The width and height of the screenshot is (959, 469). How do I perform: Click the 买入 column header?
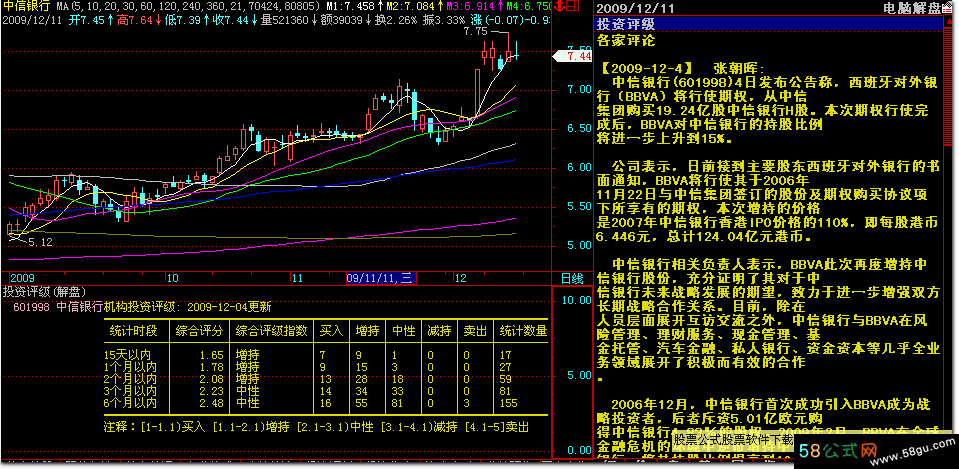(331, 331)
